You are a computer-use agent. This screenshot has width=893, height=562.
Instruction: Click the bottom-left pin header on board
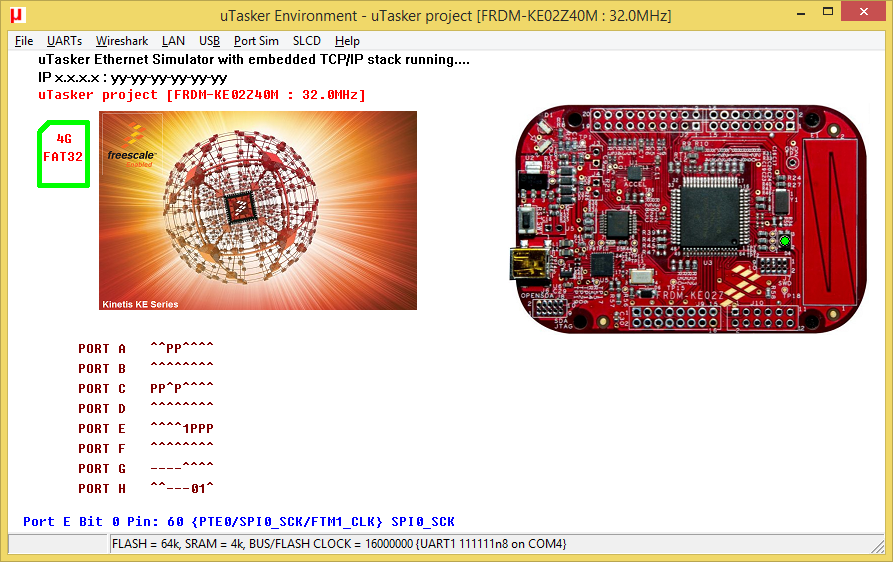click(674, 318)
